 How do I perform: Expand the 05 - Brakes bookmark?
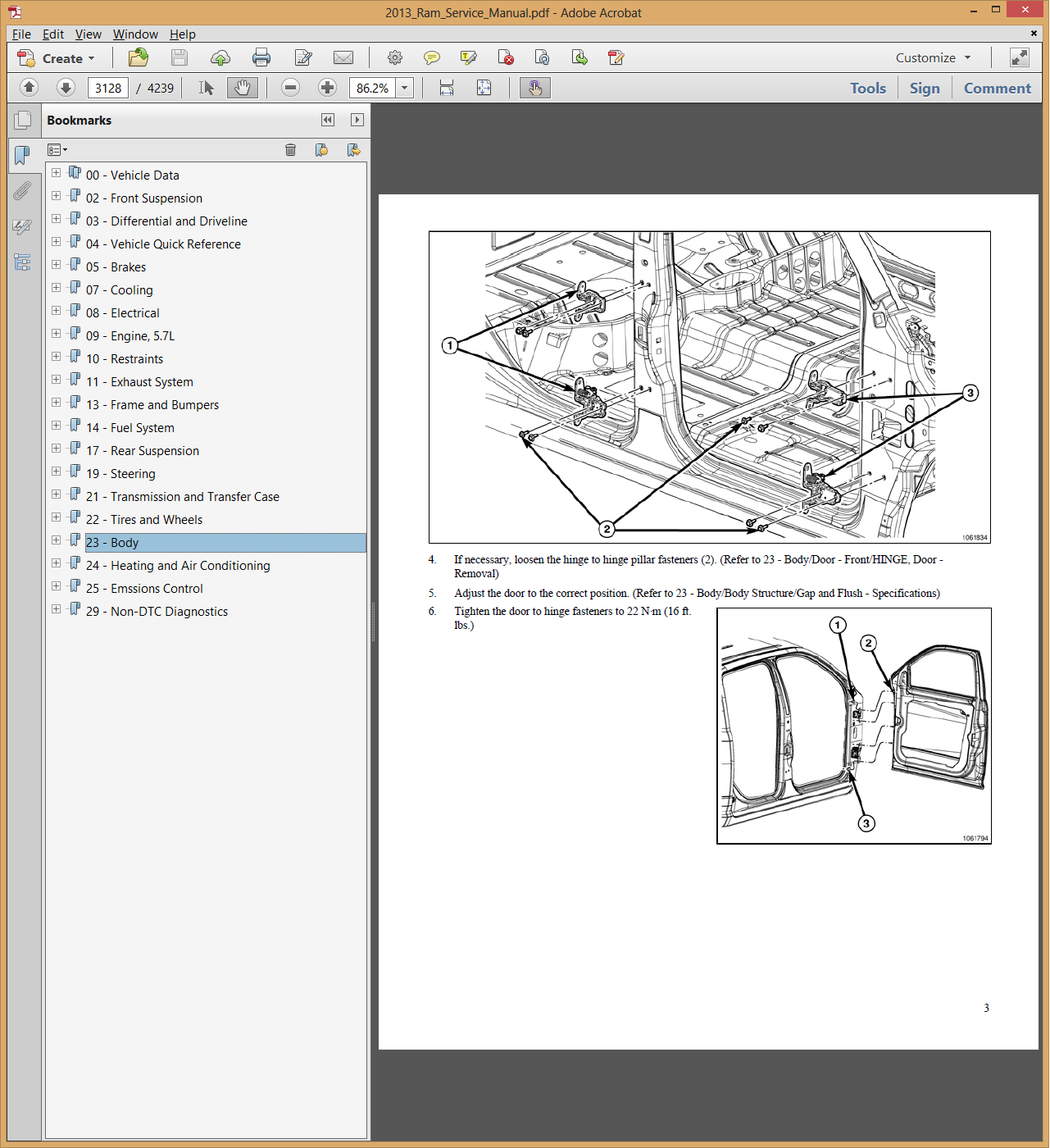click(56, 265)
